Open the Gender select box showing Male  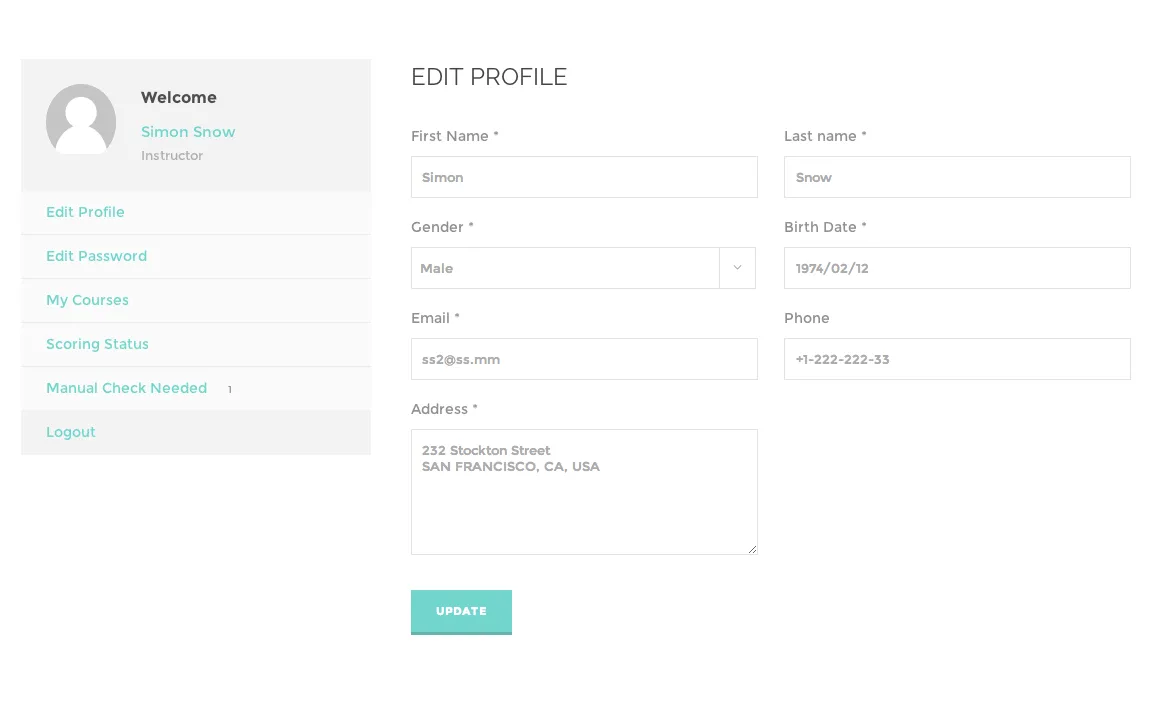pos(565,268)
